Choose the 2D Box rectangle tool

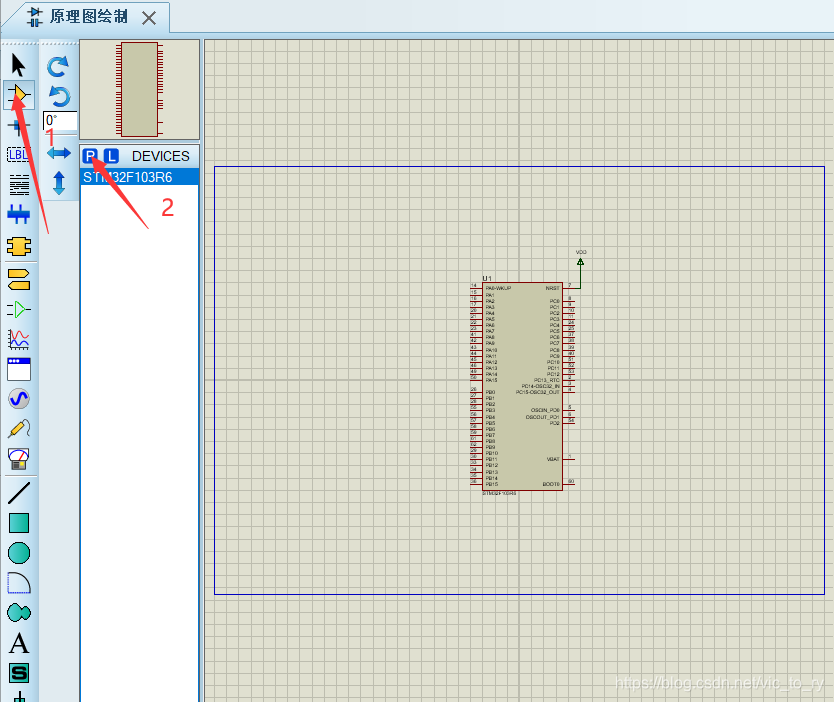pos(19,523)
